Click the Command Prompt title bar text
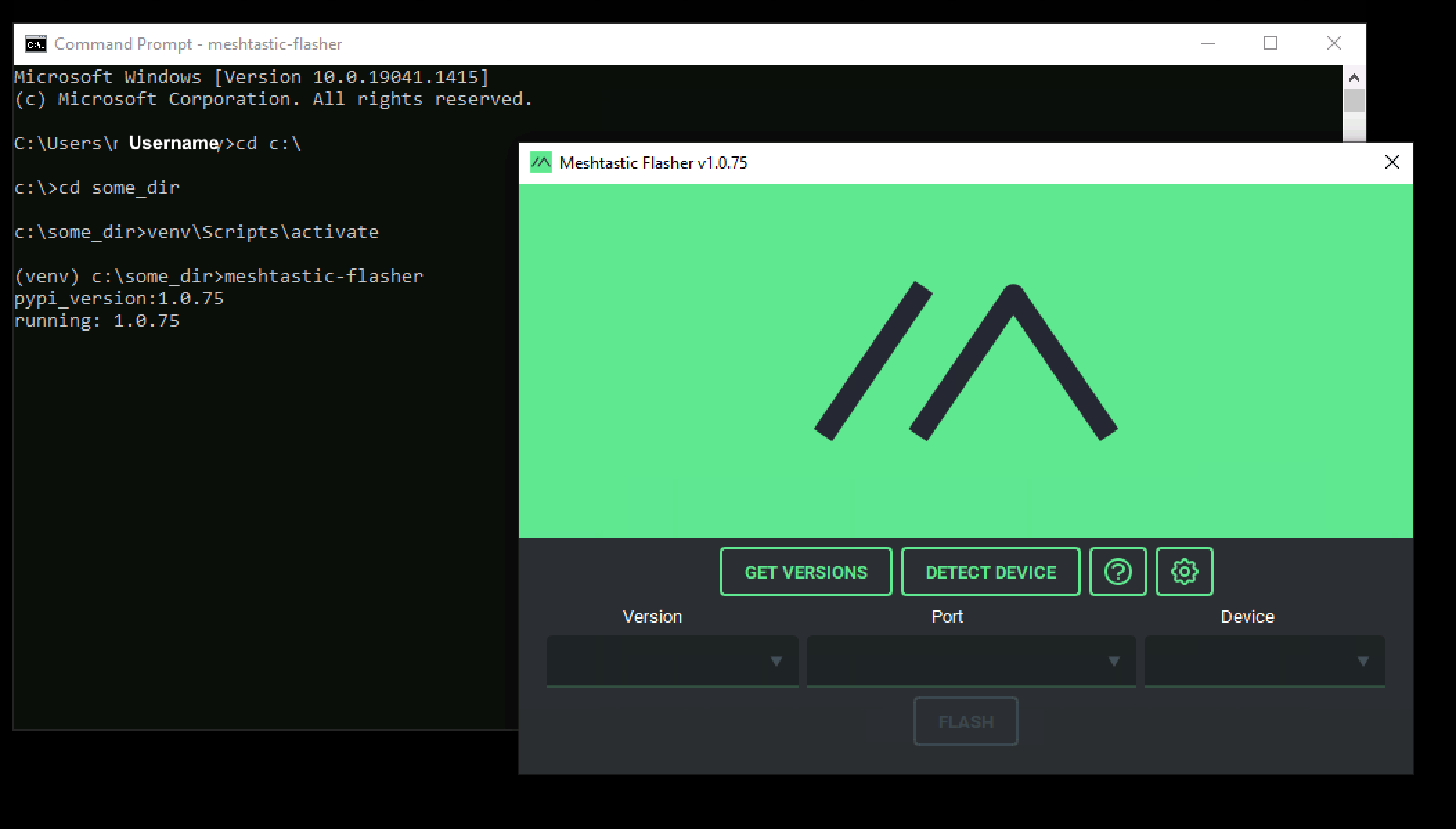 (x=198, y=44)
